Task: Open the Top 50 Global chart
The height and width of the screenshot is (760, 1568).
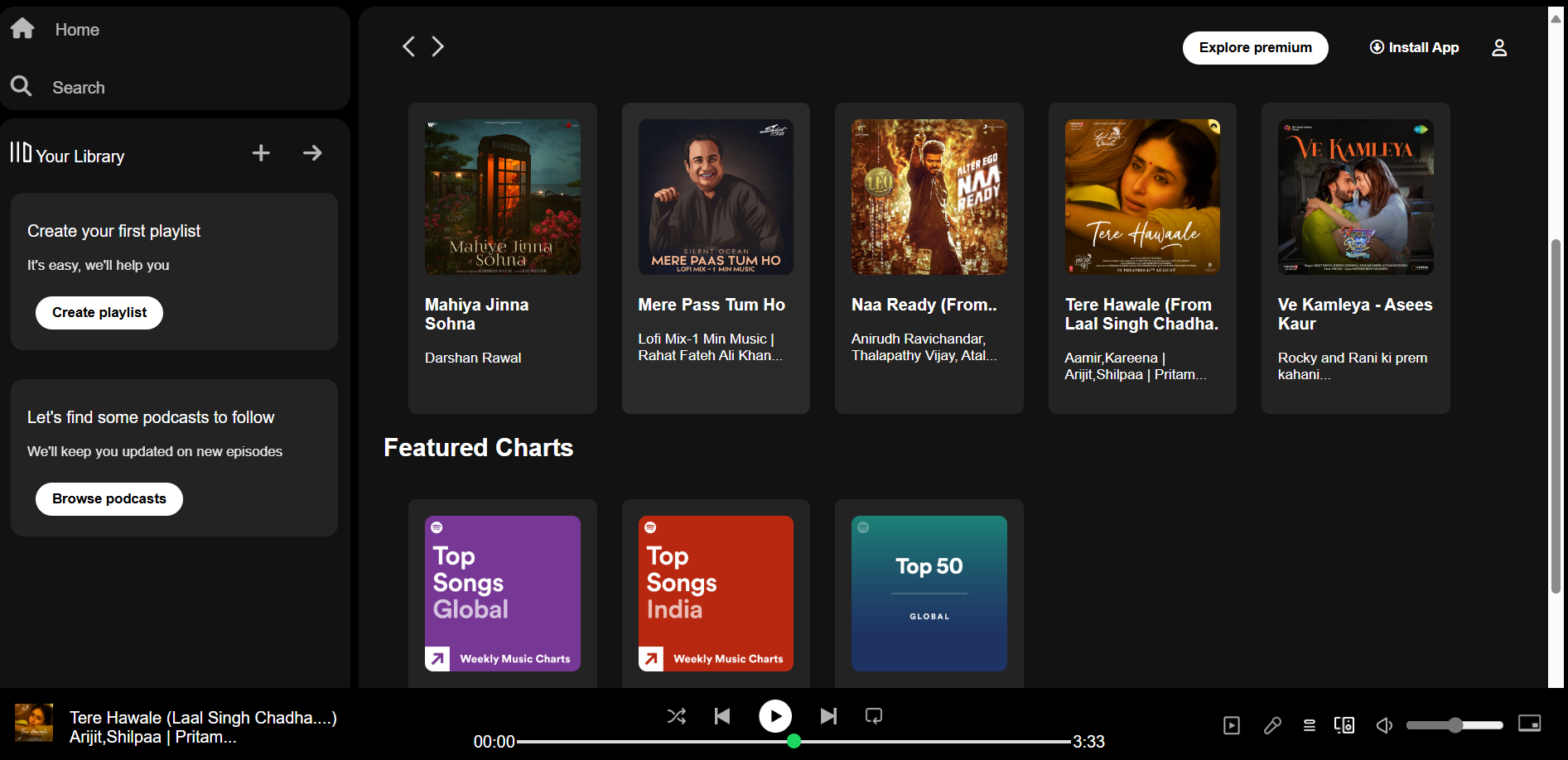Action: tap(929, 594)
